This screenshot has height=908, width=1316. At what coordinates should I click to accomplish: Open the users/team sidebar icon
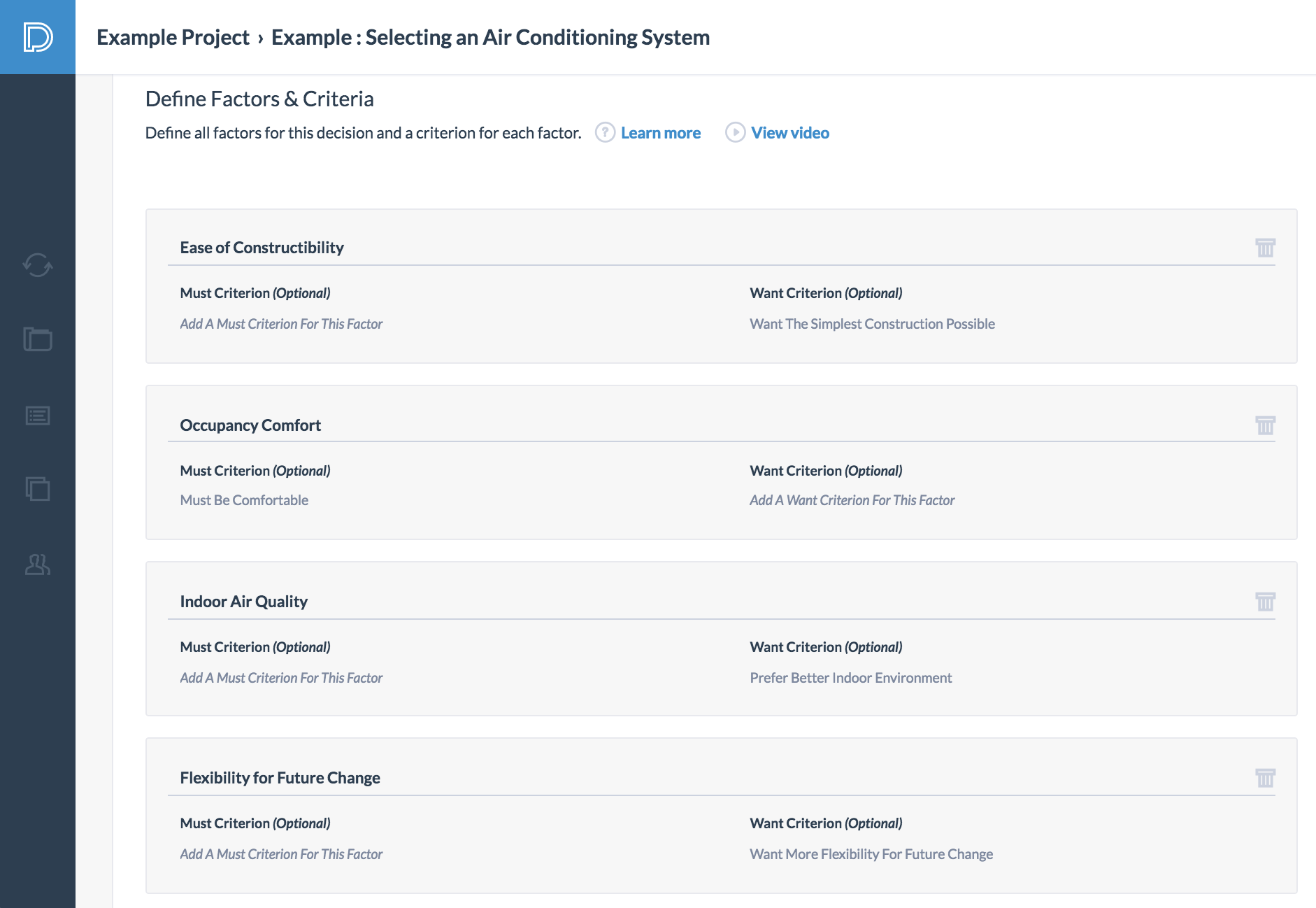tap(38, 565)
